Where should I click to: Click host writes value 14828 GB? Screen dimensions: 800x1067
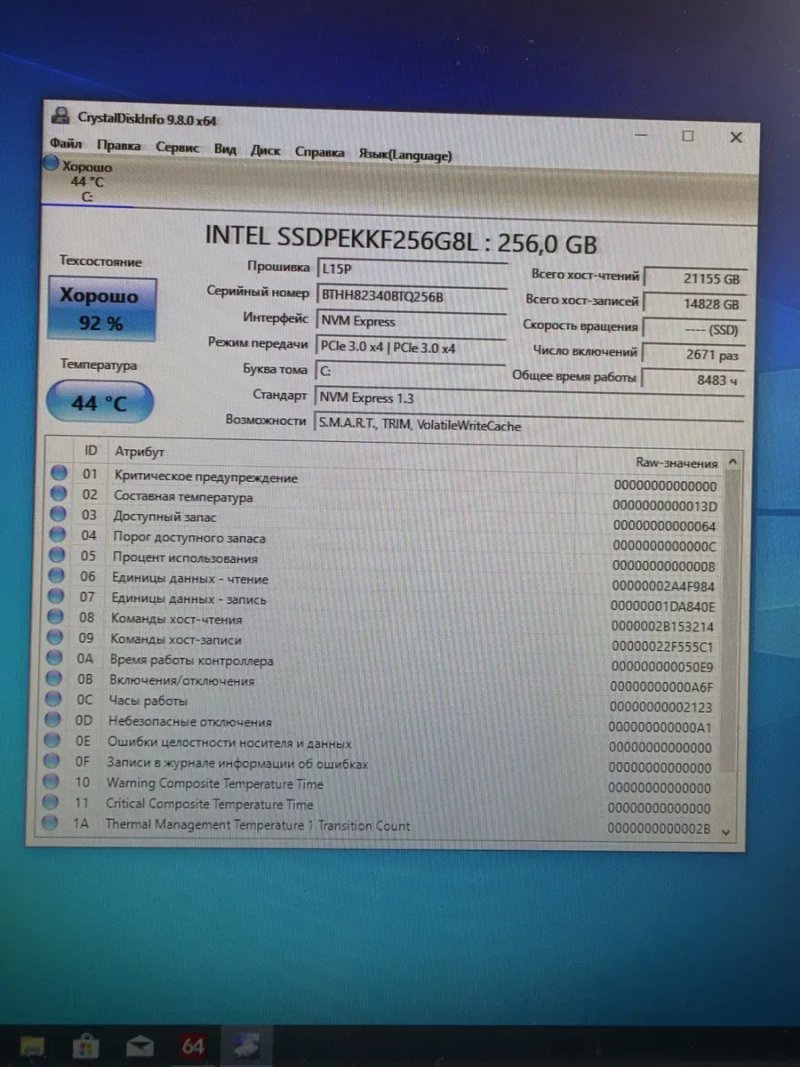695,304
